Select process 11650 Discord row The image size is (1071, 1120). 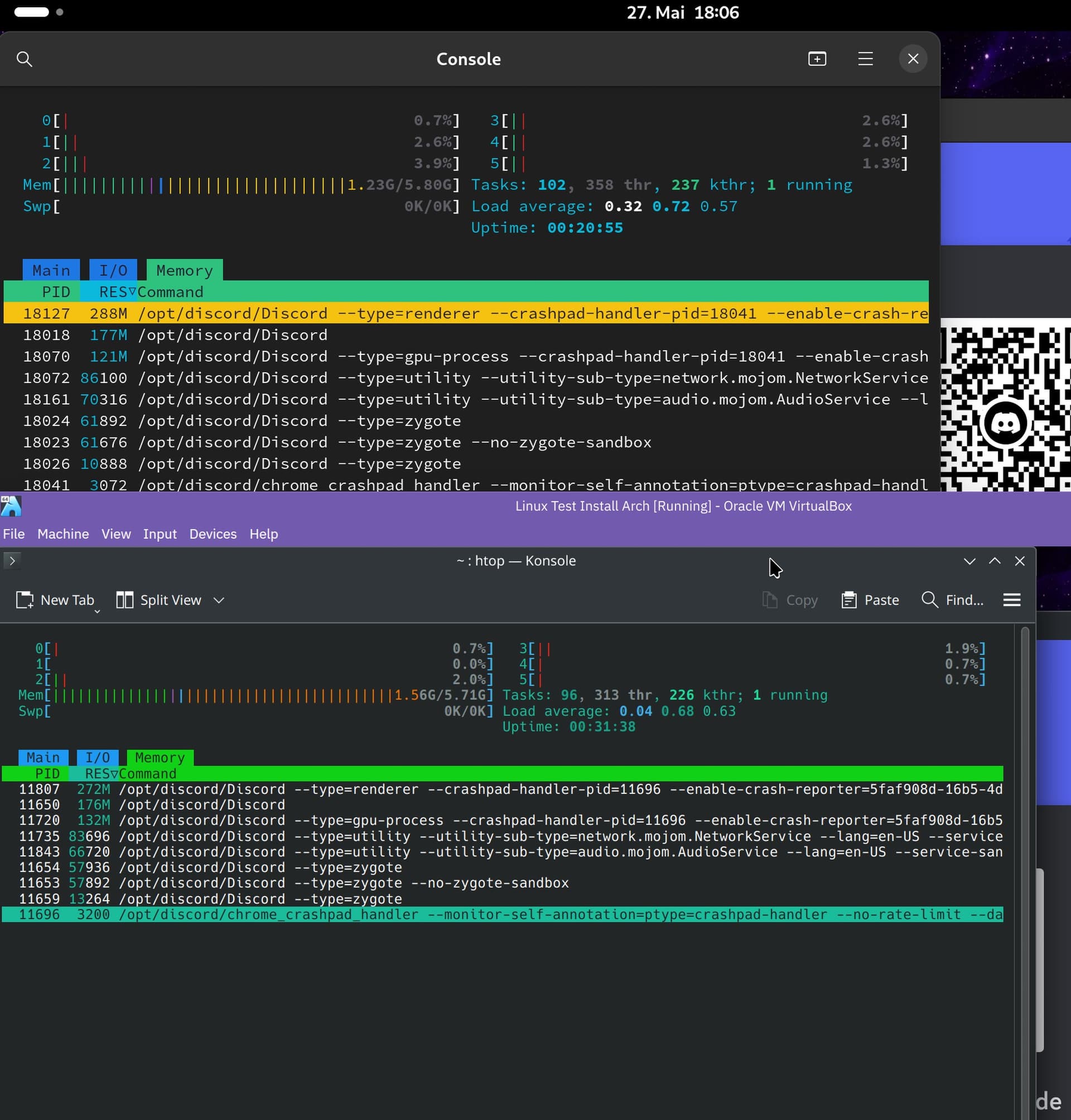click(503, 805)
